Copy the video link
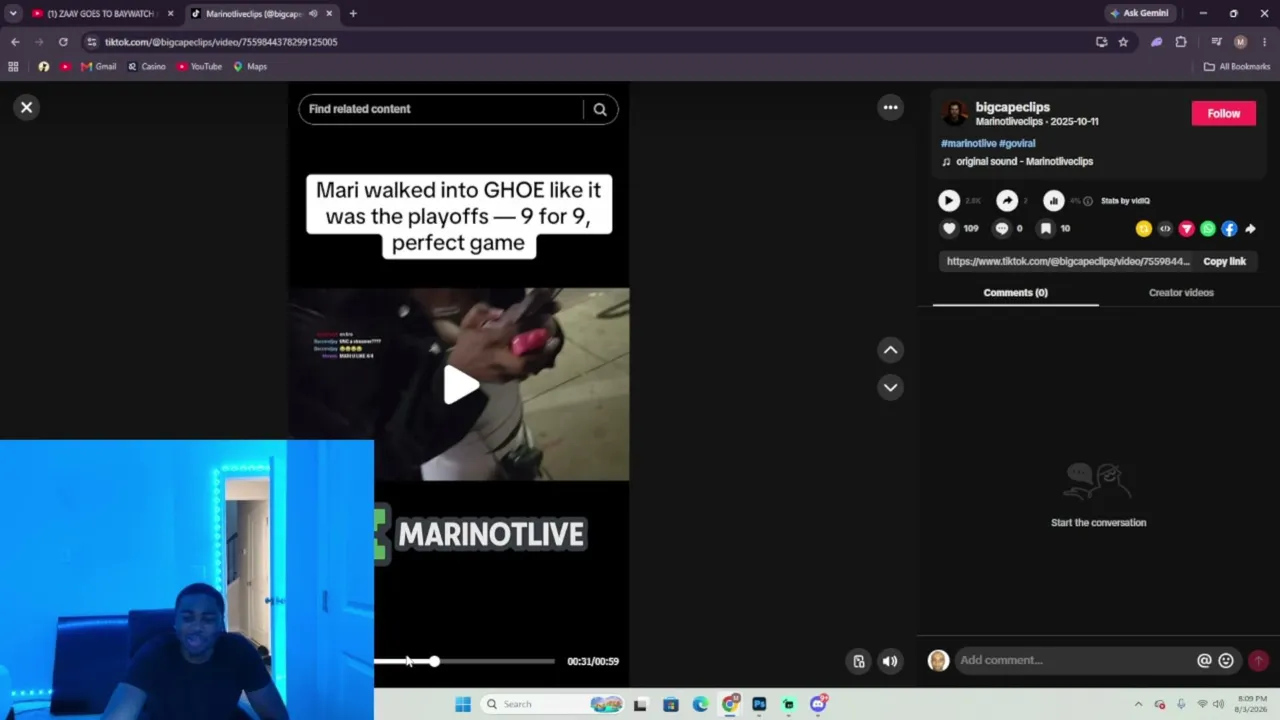 tap(1224, 261)
